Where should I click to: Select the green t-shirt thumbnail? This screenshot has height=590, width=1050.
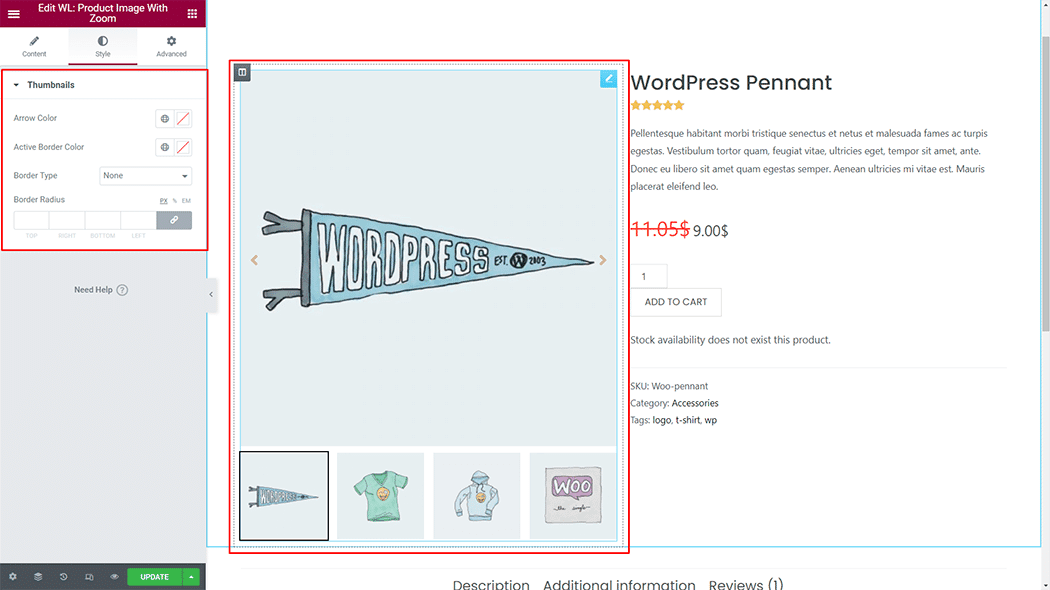pos(380,495)
